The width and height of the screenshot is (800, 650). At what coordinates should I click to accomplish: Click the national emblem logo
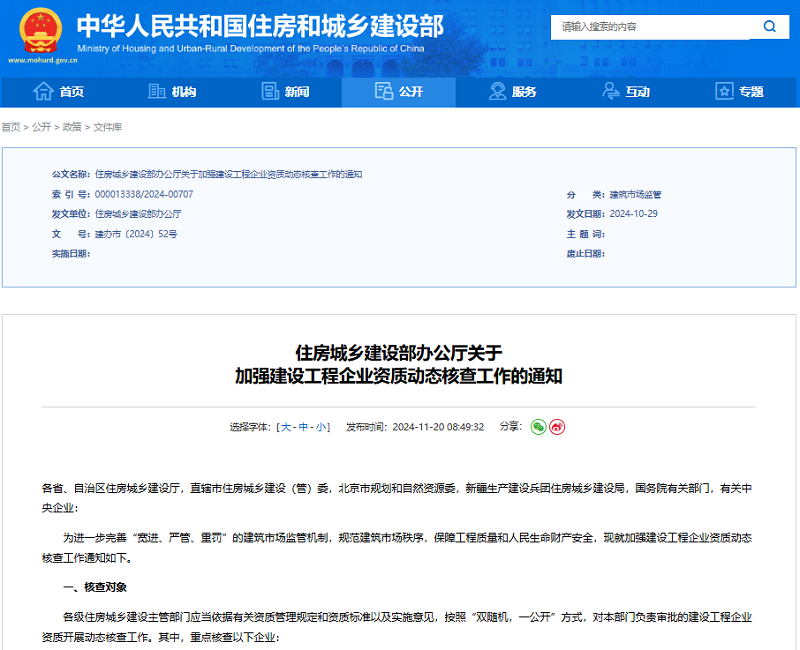pos(38,30)
